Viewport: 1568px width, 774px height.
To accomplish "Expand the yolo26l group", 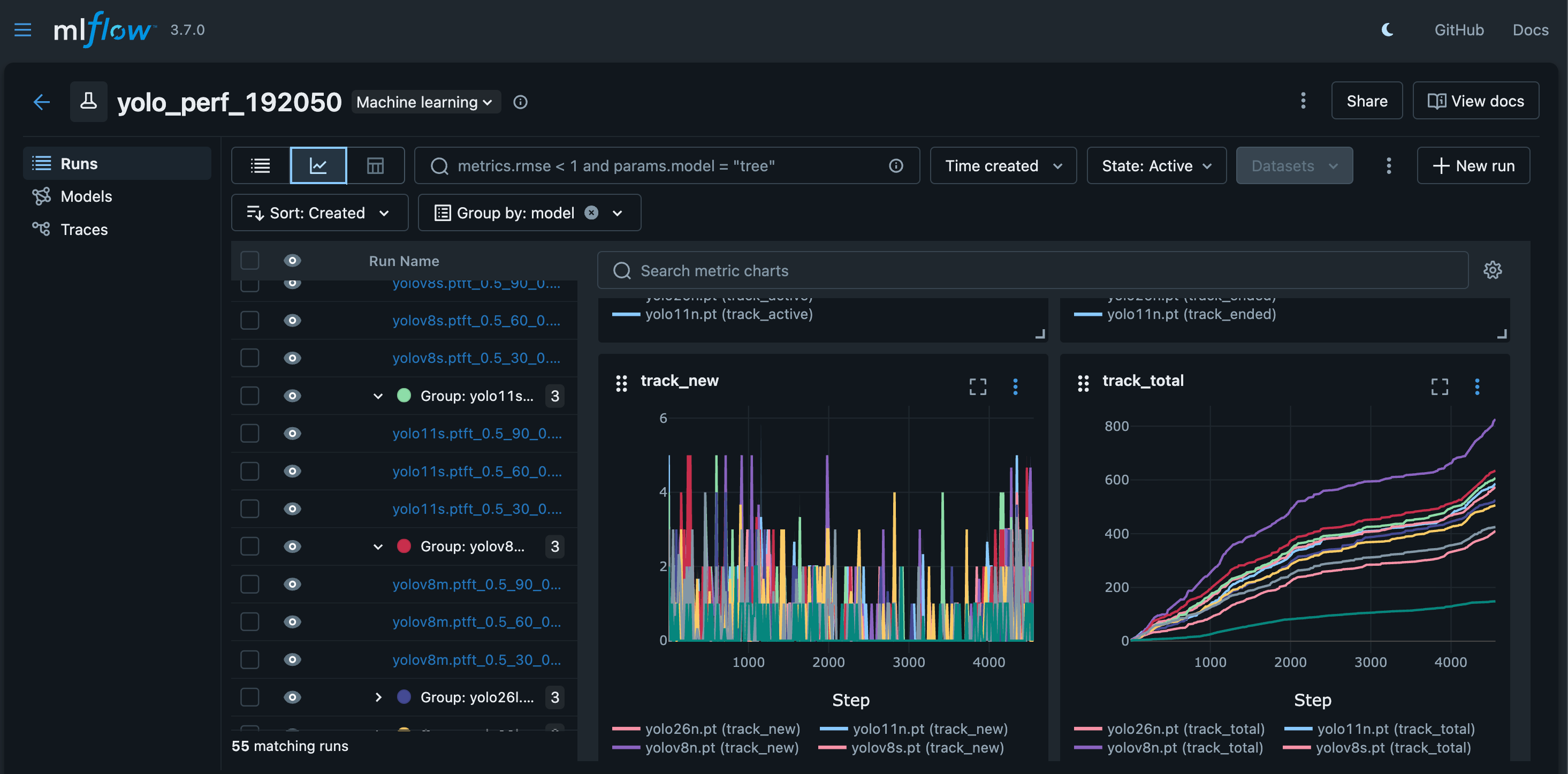I will pos(378,697).
